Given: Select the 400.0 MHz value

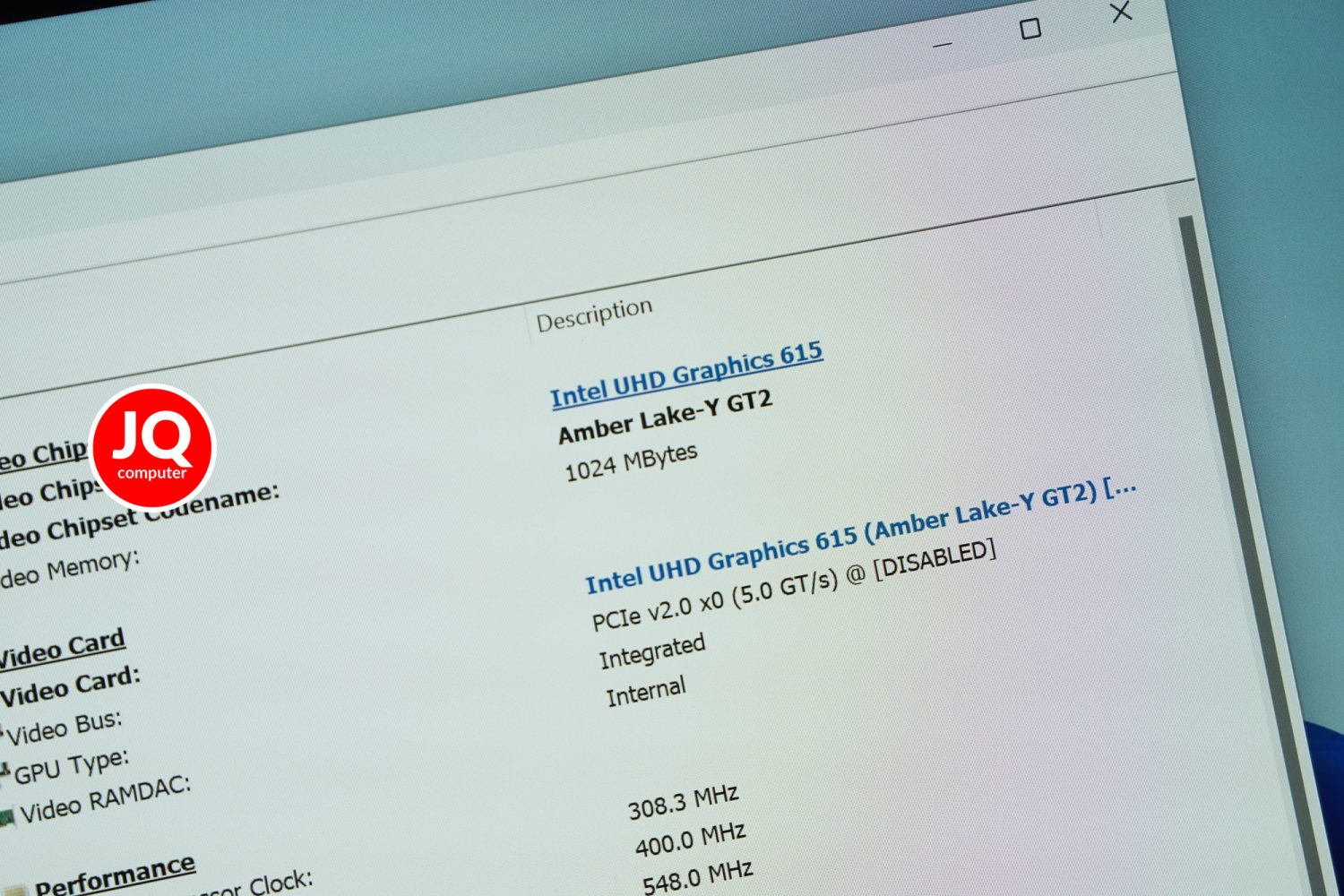Looking at the screenshot, I should [690, 841].
